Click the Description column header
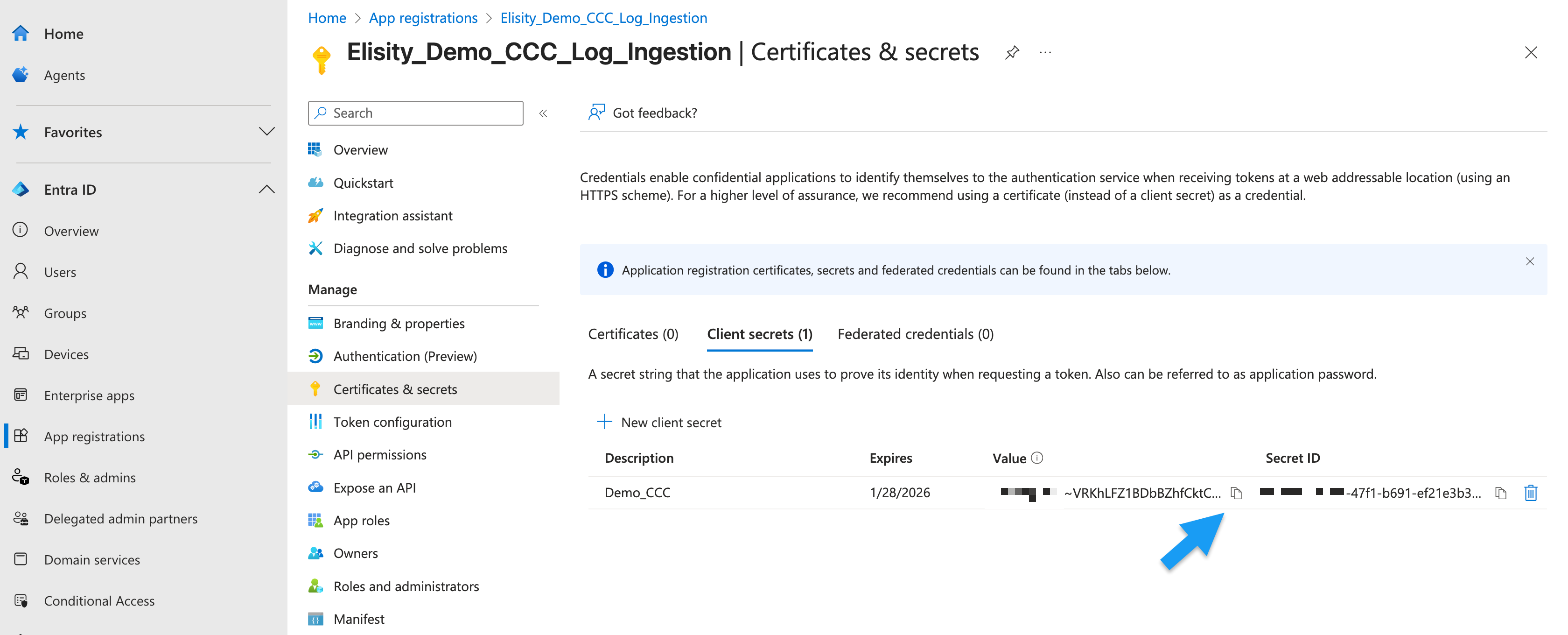 pos(639,458)
